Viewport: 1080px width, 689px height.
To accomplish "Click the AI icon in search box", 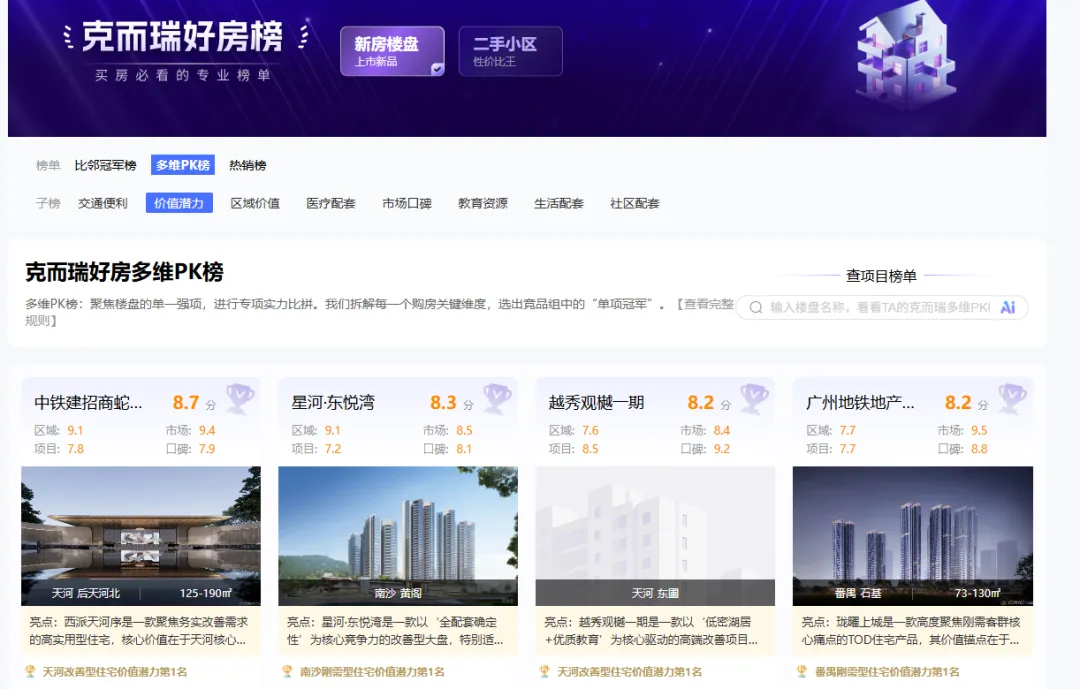I will 1008,307.
